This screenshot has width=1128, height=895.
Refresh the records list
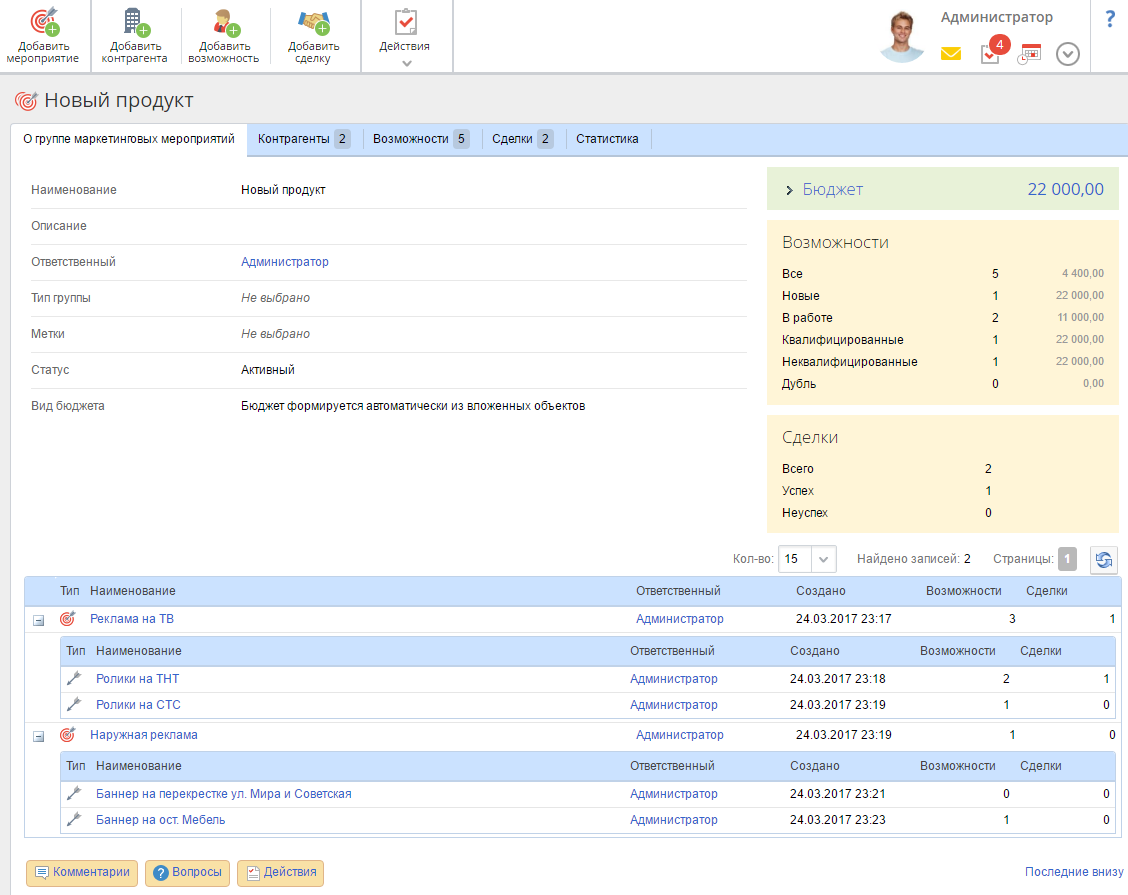point(1104,560)
